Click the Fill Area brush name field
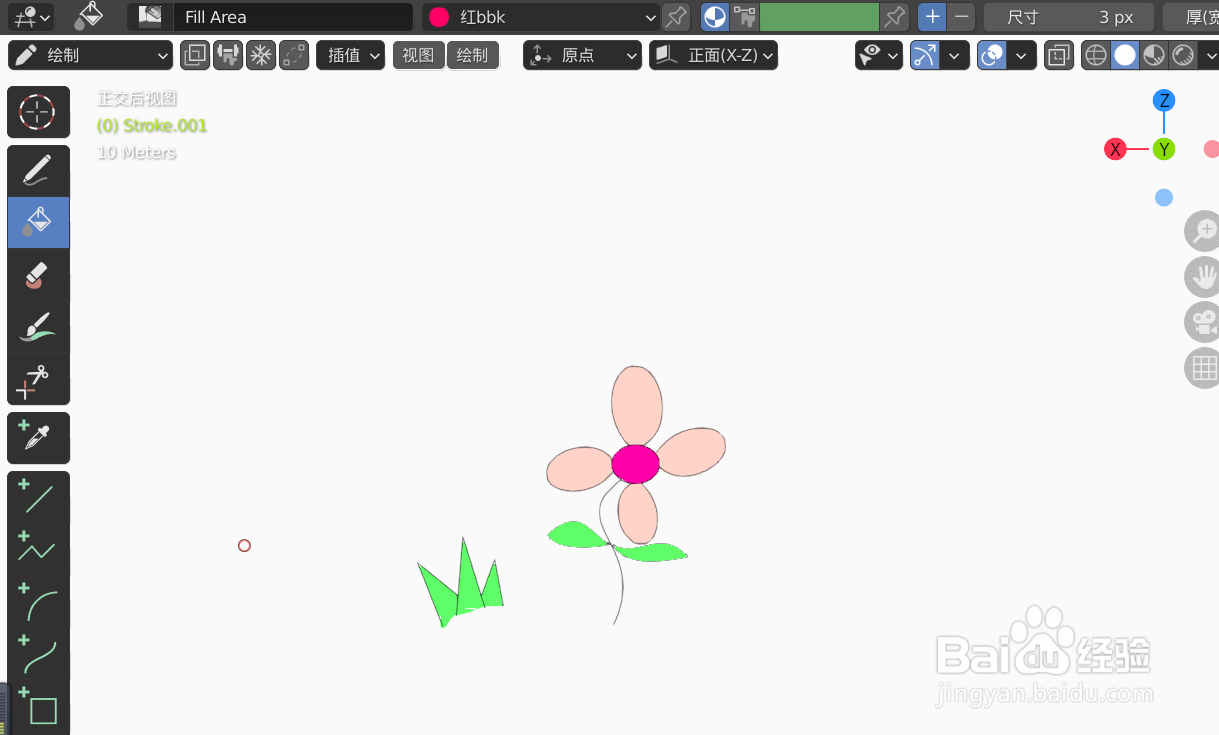1219x735 pixels. 292,16
